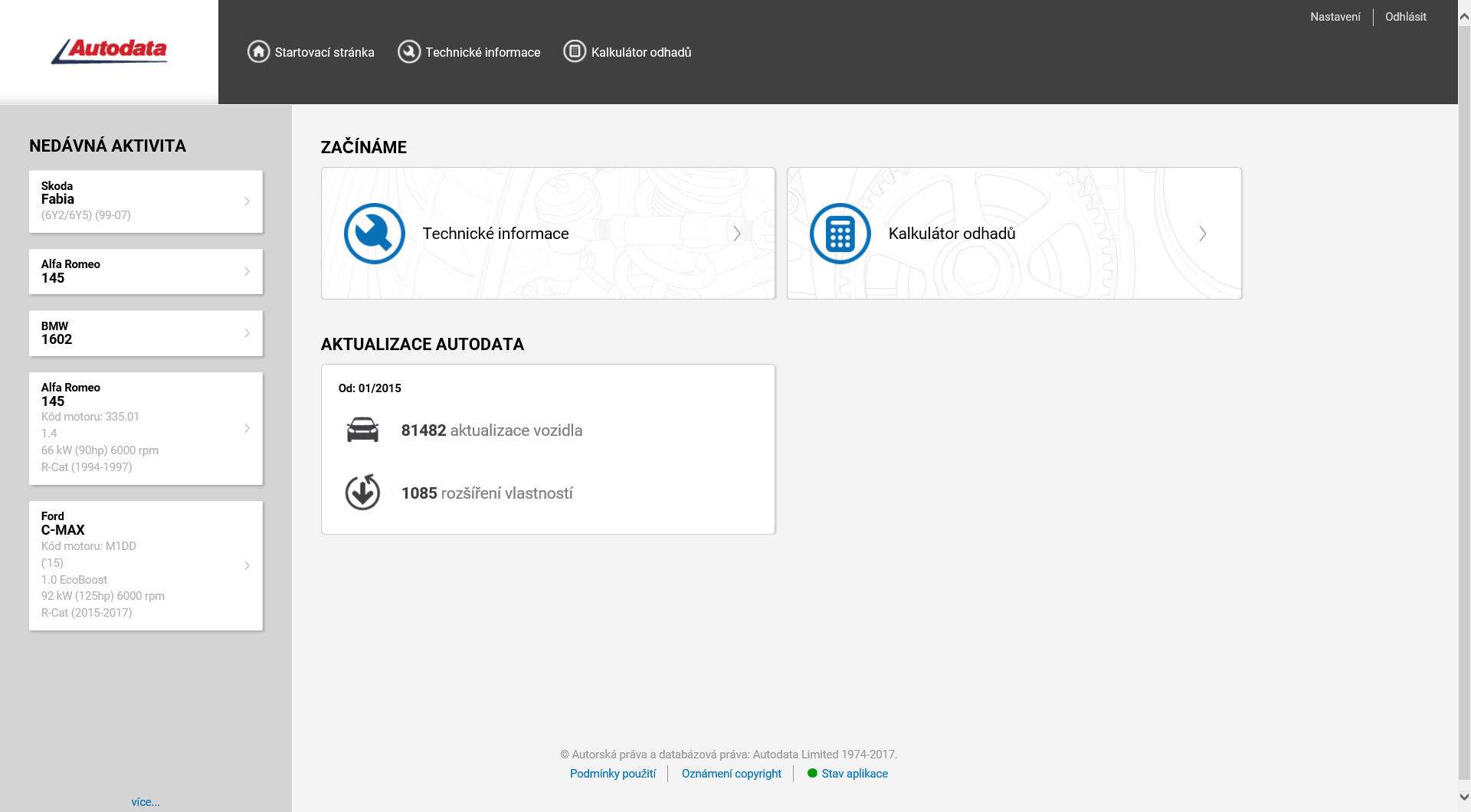The height and width of the screenshot is (812, 1471).
Task: Open Technické informace menu item text
Action: click(x=483, y=52)
